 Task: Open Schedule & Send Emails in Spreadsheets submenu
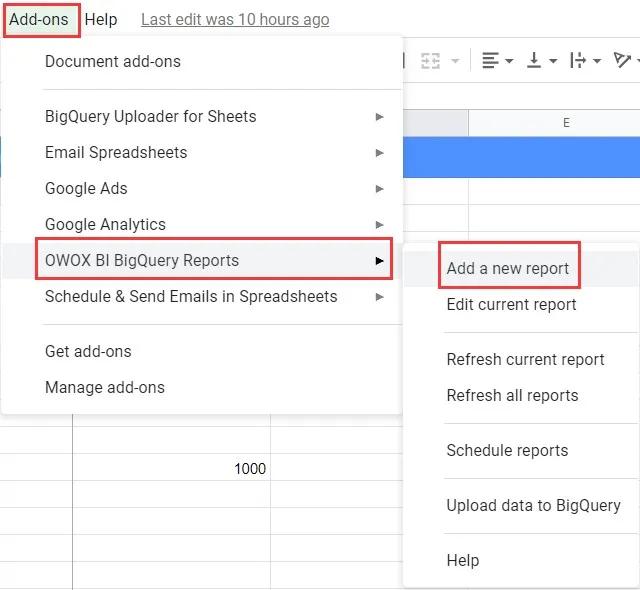point(202,296)
